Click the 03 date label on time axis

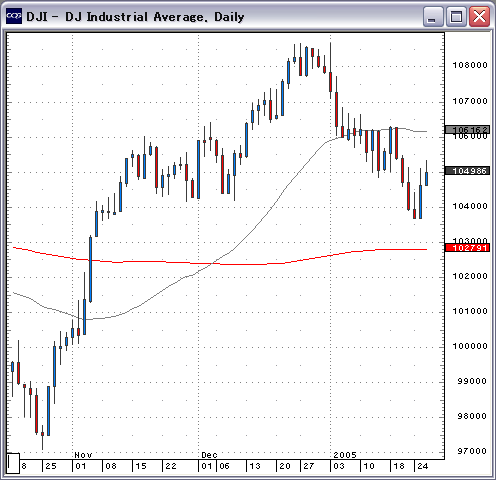pos(339,466)
